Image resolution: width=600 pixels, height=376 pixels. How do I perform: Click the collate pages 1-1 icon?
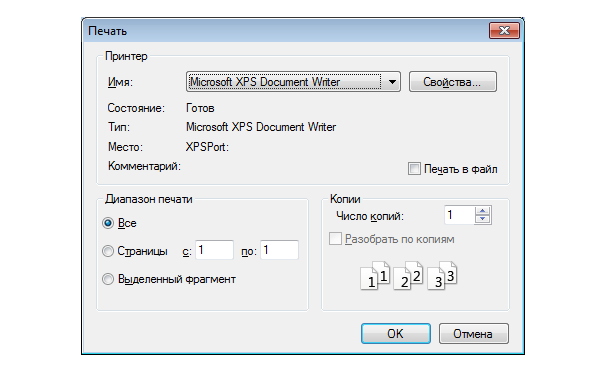coord(375,276)
